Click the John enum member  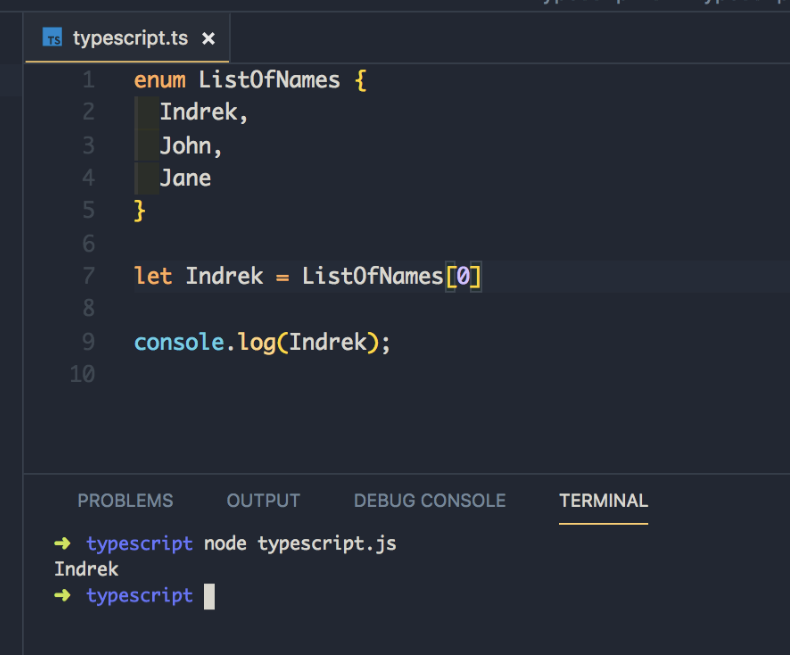(x=185, y=146)
